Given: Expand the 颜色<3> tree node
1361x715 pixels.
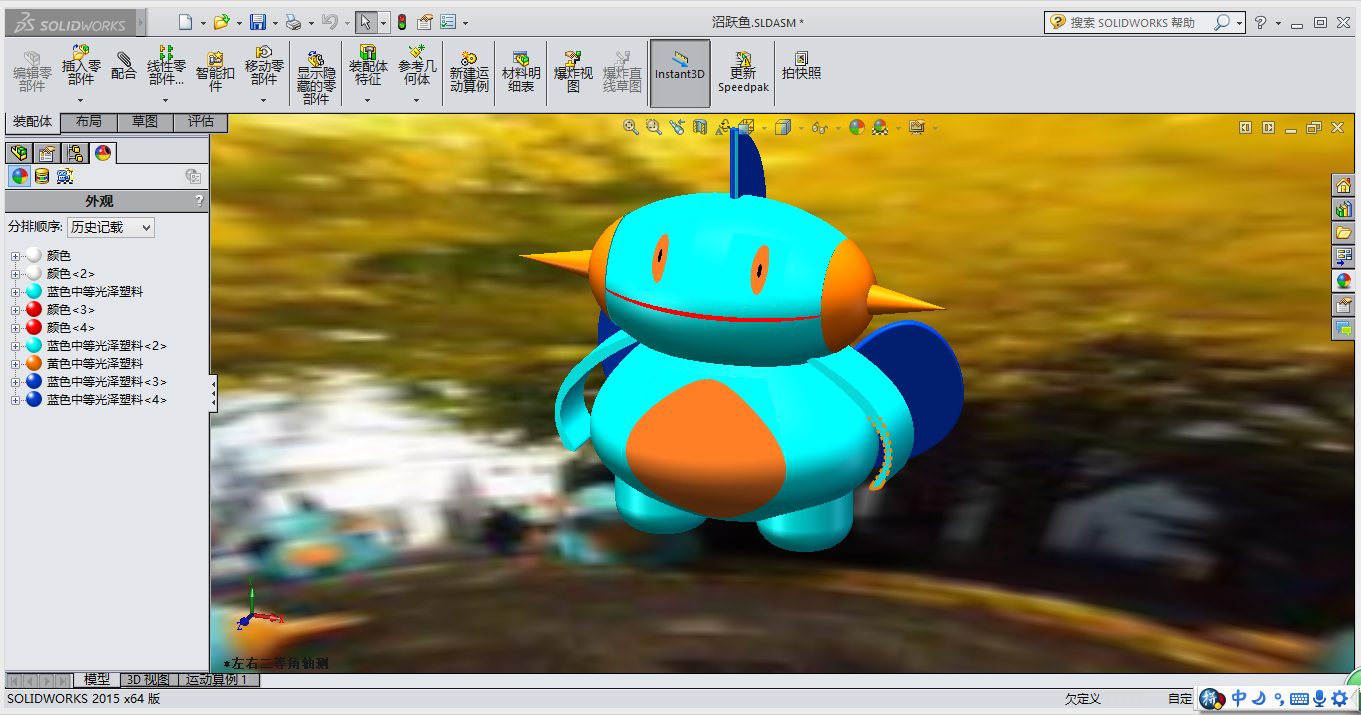Looking at the screenshot, I should click(15, 310).
